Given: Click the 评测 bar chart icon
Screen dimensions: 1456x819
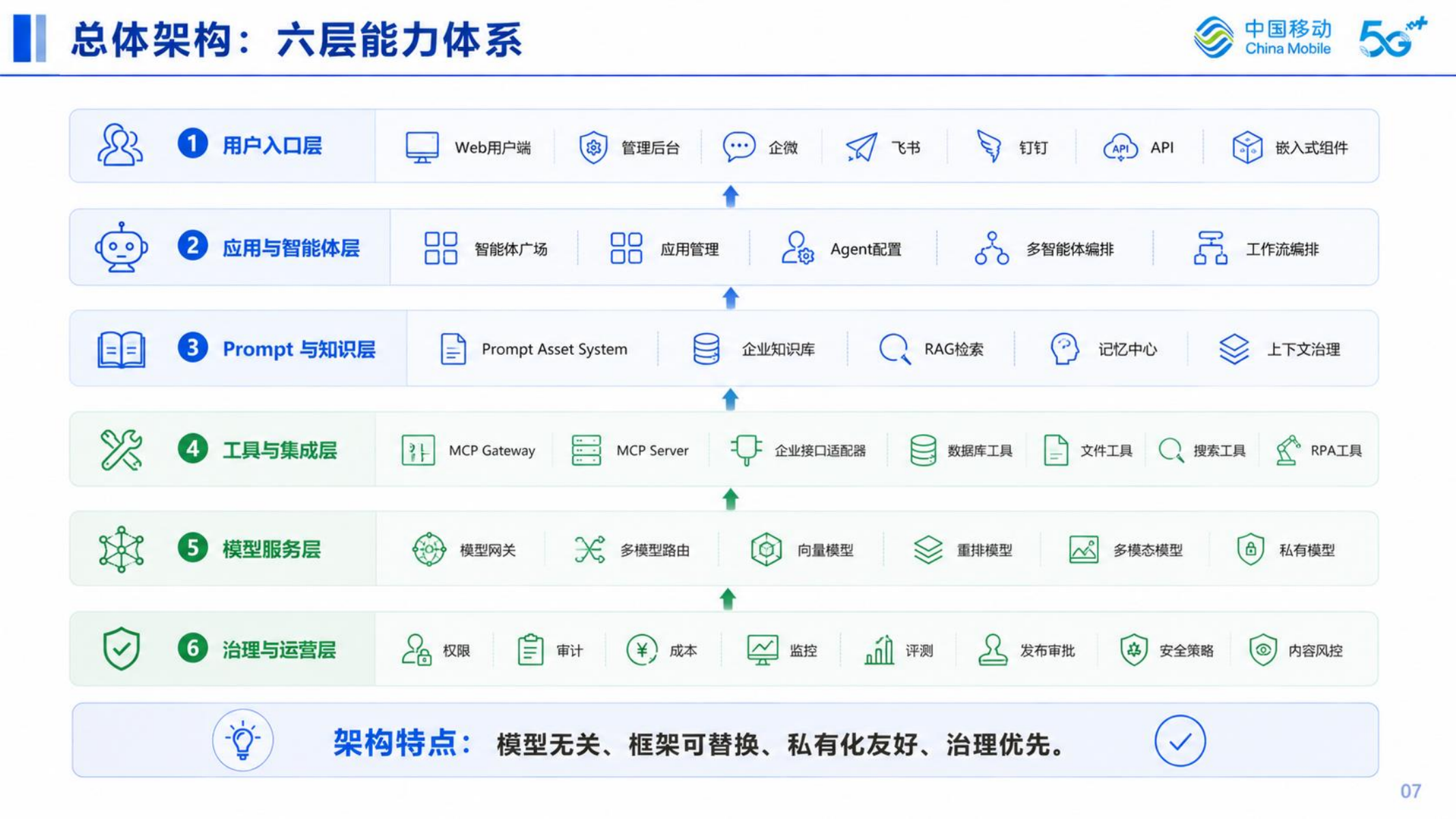Looking at the screenshot, I should click(x=879, y=650).
